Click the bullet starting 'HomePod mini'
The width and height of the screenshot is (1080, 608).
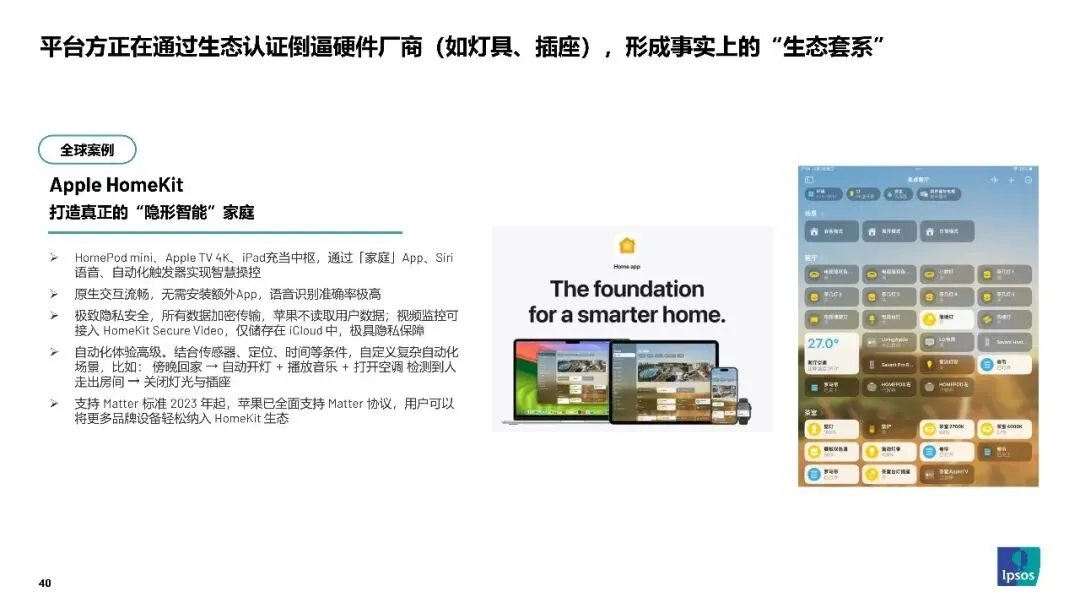coord(264,265)
